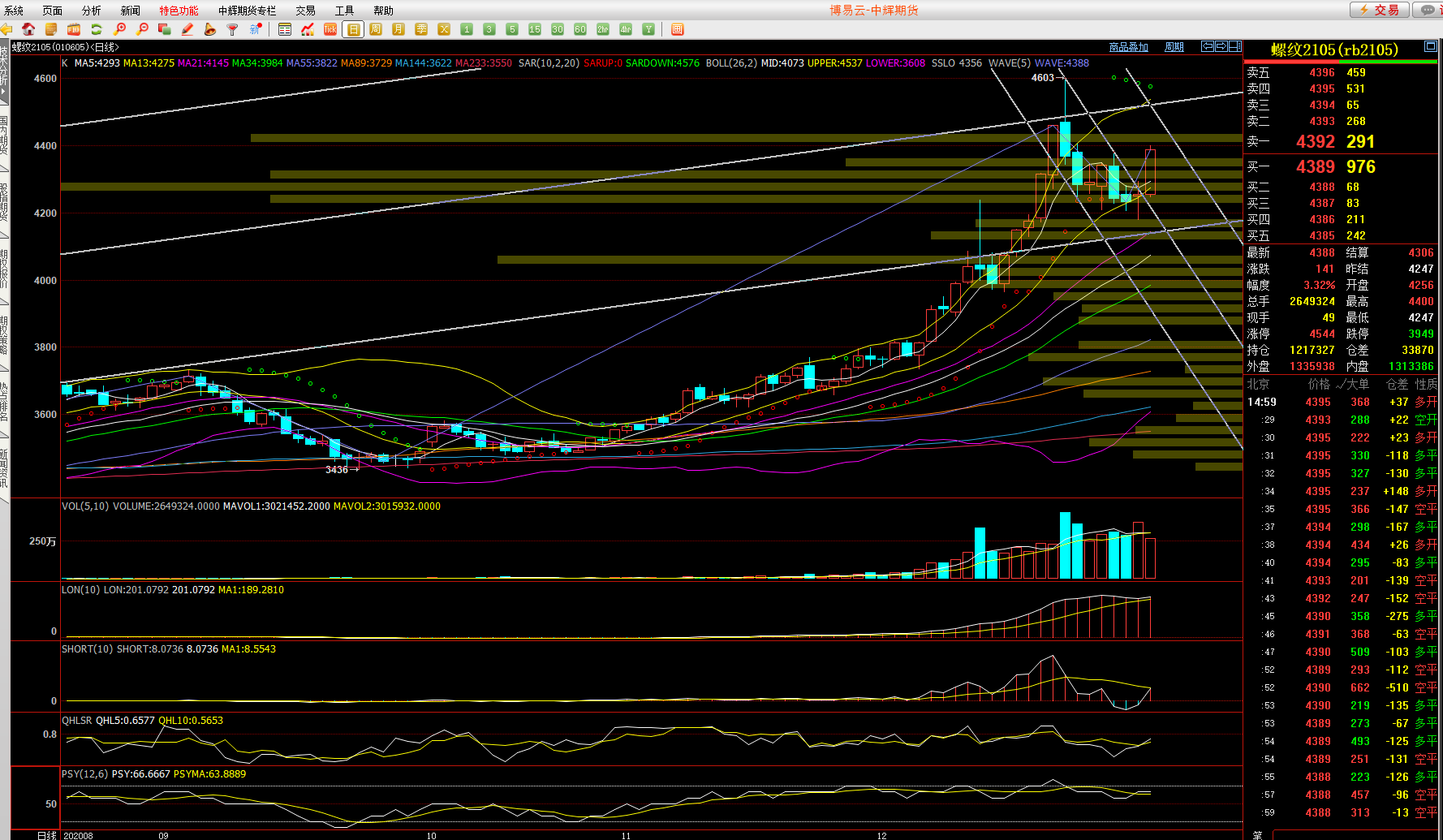Select the red pencil drawing tool
Screen dimensions: 1443x840
tap(187, 29)
